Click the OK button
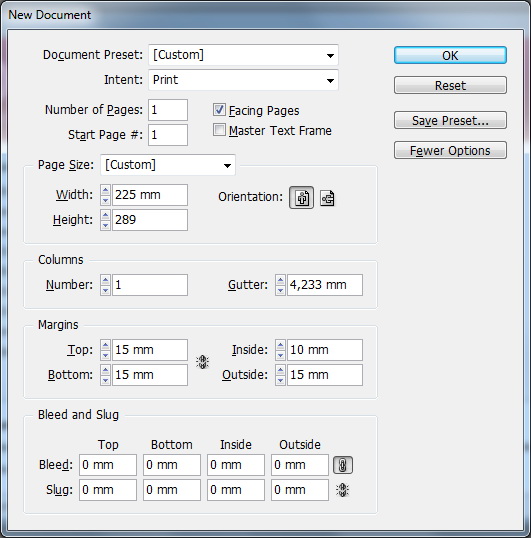 450,55
